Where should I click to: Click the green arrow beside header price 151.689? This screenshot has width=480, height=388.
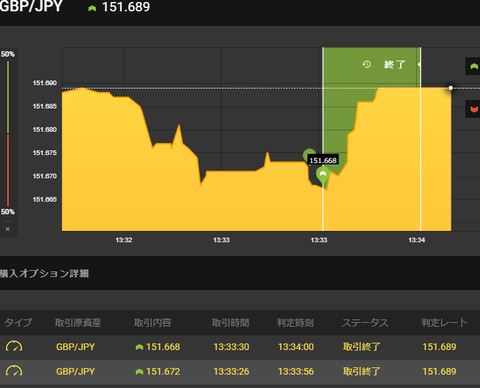click(x=92, y=8)
